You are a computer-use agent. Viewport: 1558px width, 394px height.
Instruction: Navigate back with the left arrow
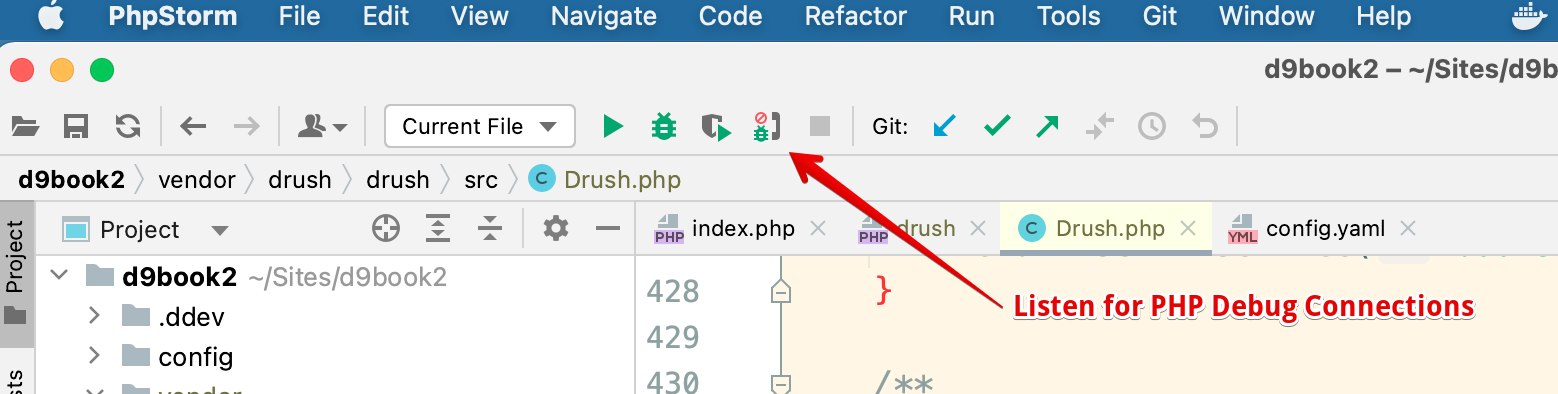pos(193,126)
